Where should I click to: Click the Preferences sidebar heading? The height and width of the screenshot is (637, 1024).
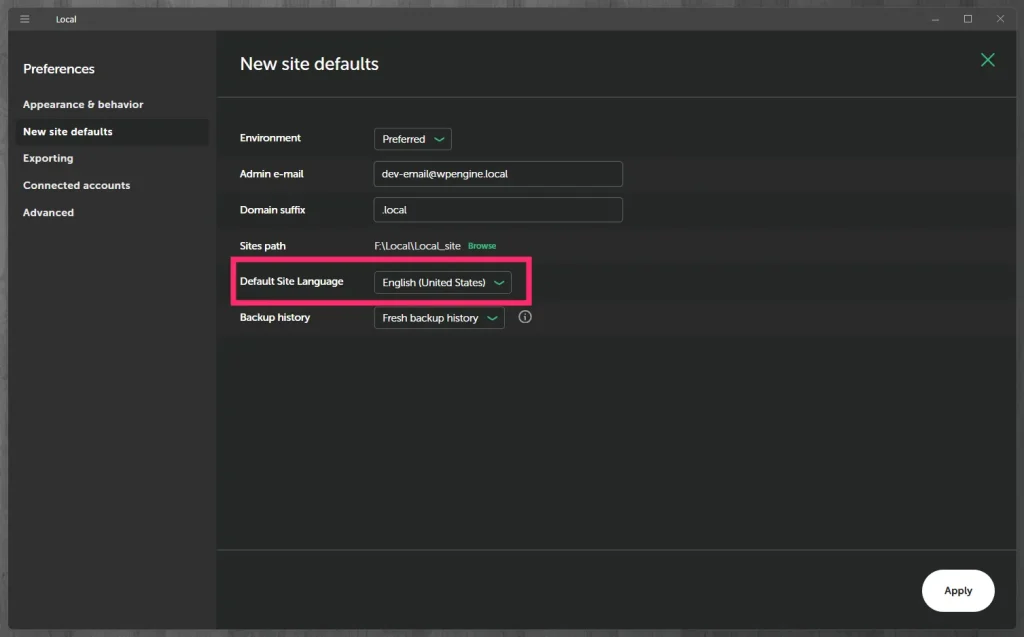(59, 69)
